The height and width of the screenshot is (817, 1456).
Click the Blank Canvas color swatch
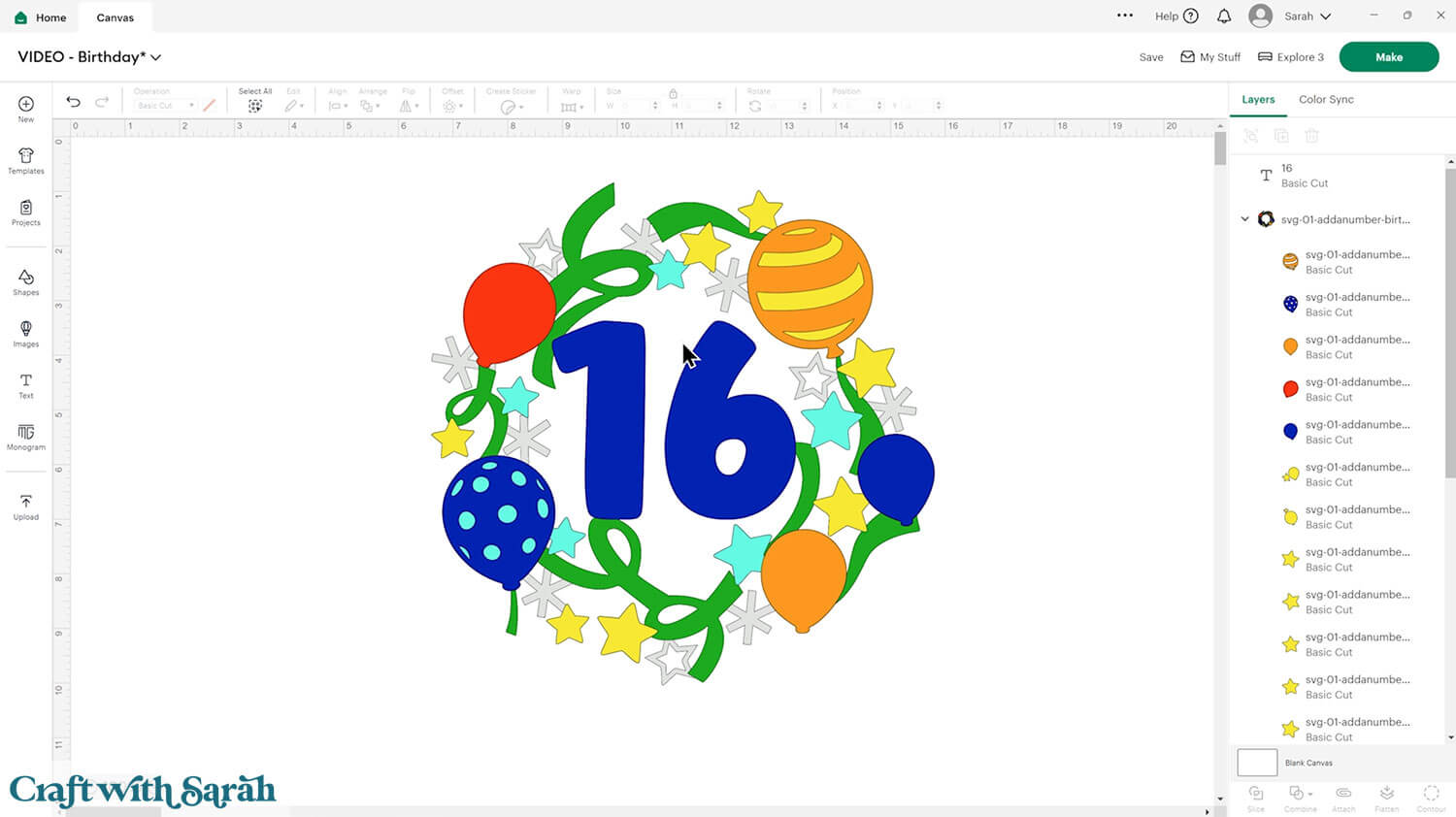coord(1257,763)
